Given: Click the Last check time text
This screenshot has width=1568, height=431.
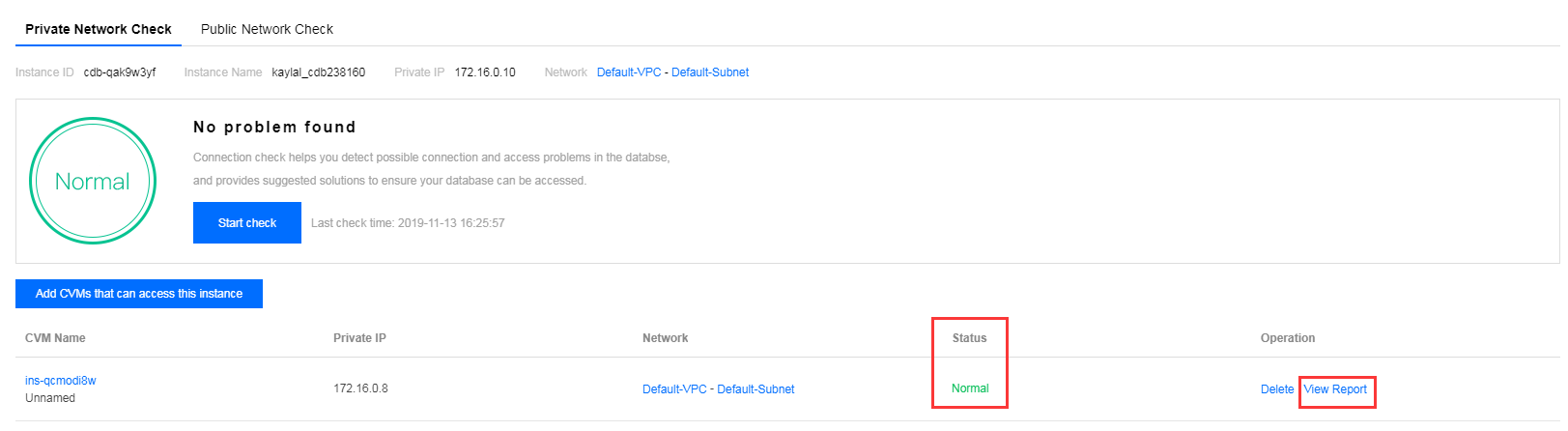Looking at the screenshot, I should pos(408,223).
